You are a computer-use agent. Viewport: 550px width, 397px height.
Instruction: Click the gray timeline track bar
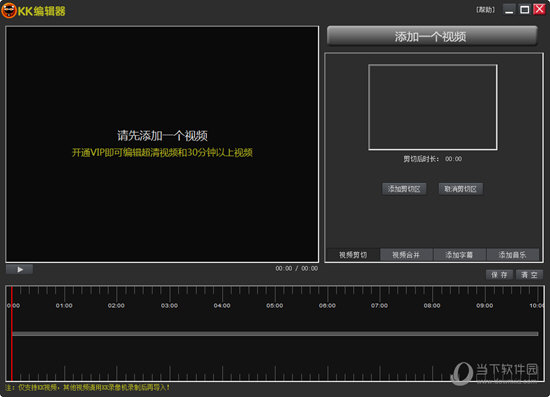point(275,334)
